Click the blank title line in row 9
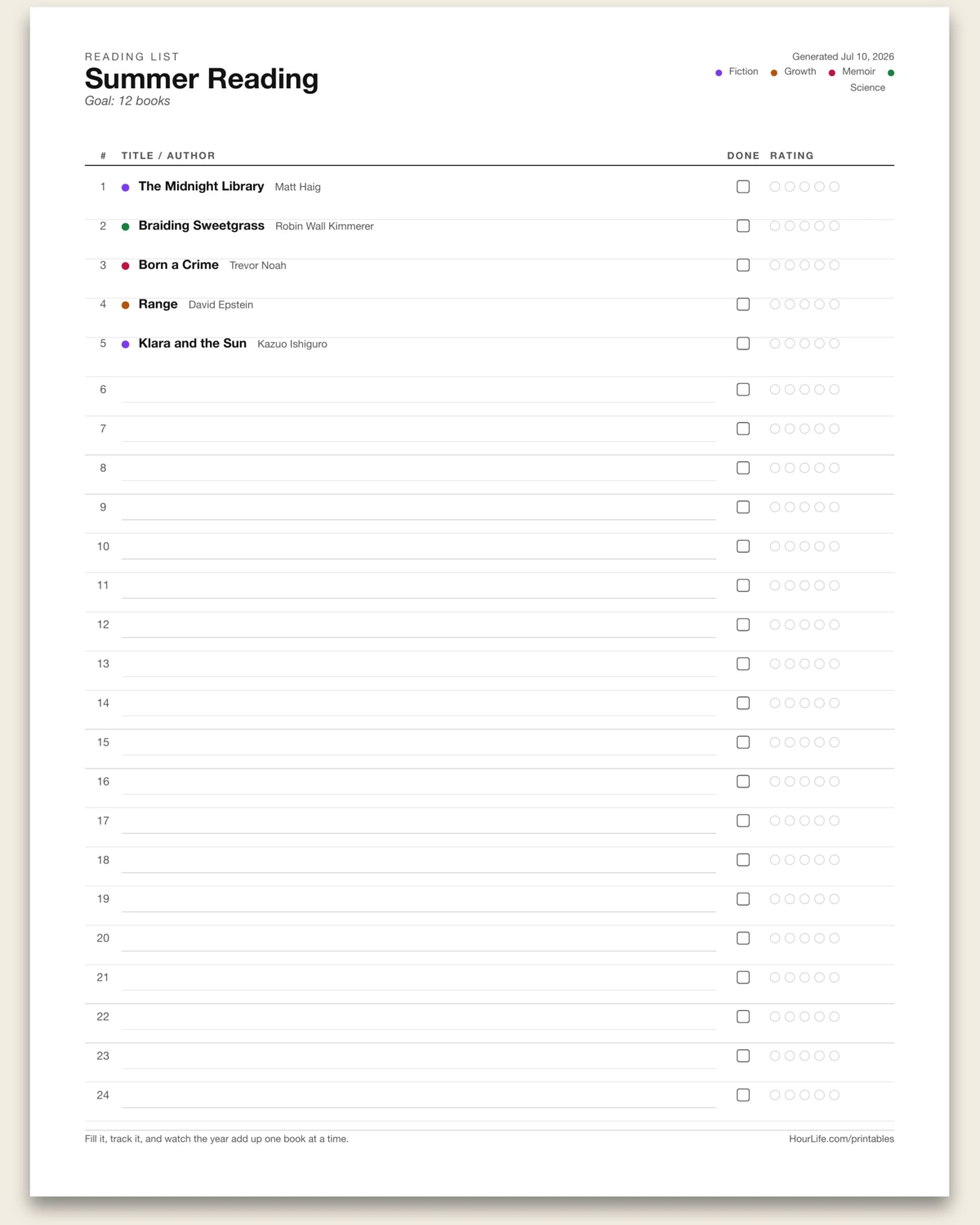 pyautogui.click(x=419, y=510)
